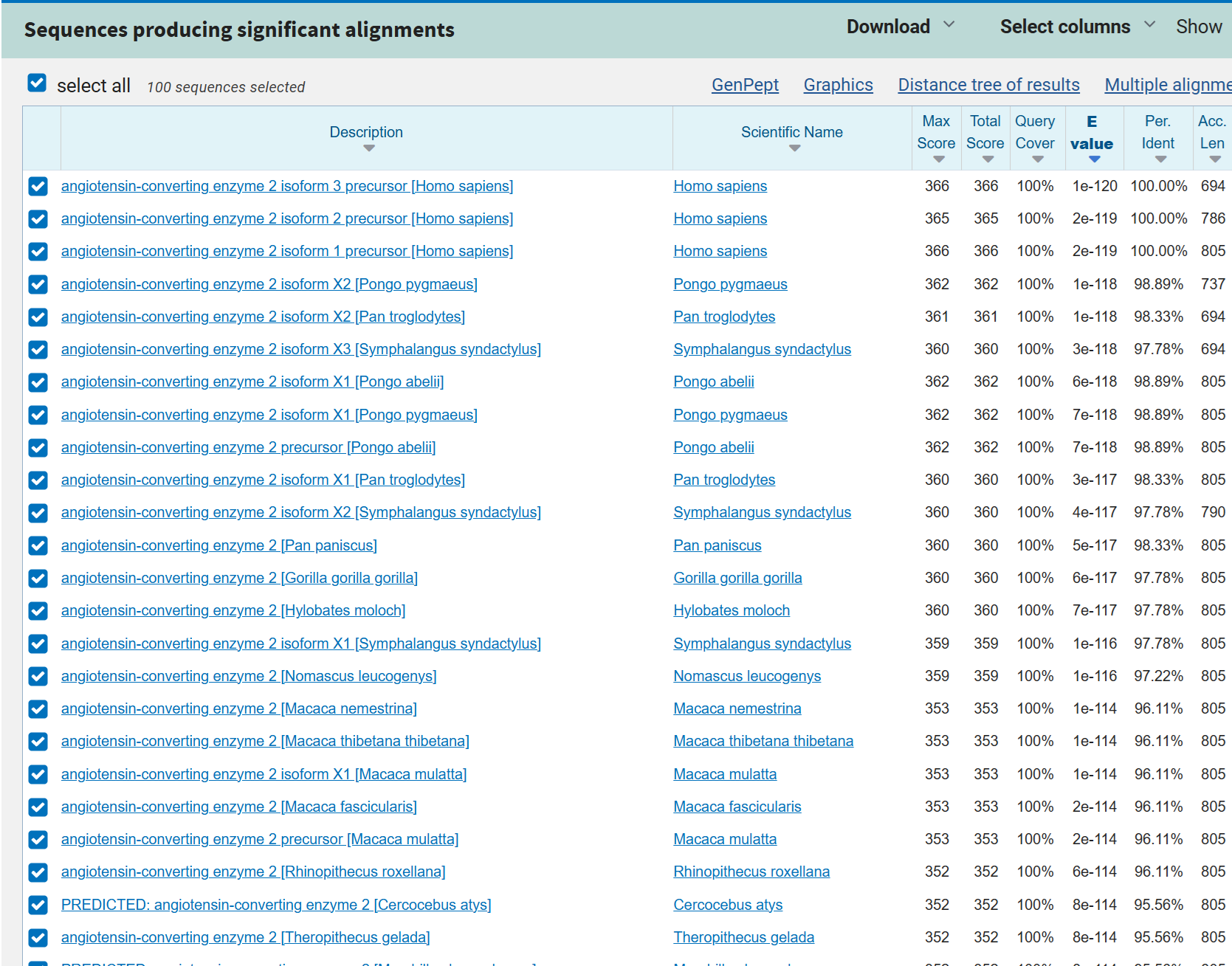Click the Query Cover sort arrow
The width and height of the screenshot is (1232, 966).
[1037, 159]
